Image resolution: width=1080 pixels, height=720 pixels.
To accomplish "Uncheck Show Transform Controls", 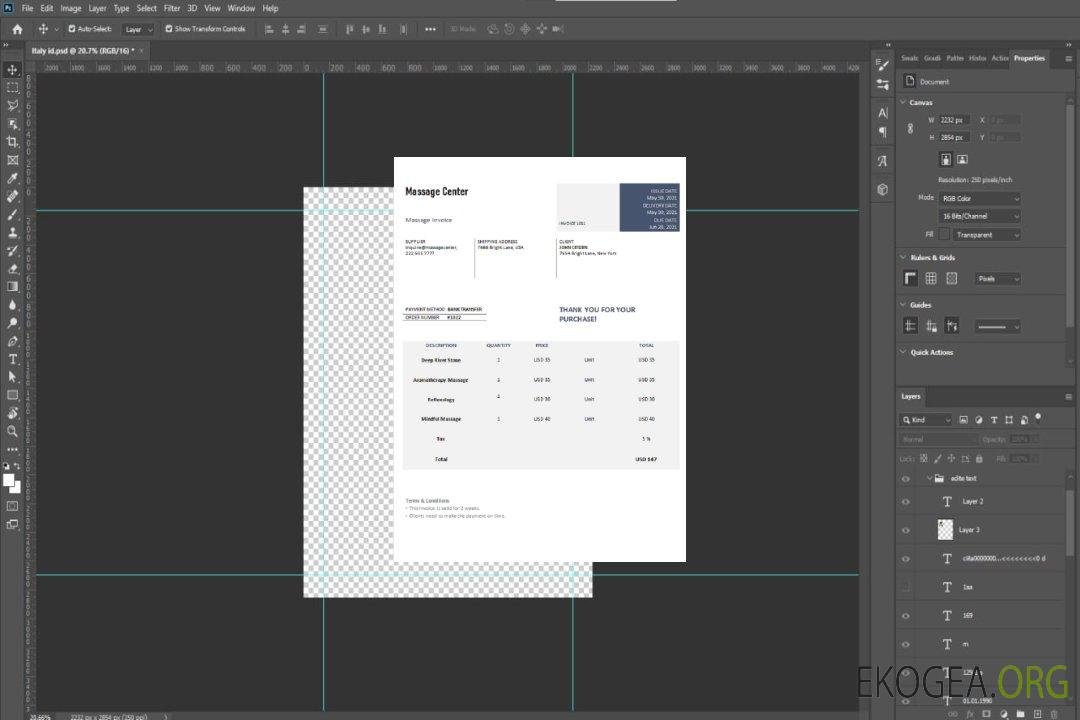I will 169,29.
